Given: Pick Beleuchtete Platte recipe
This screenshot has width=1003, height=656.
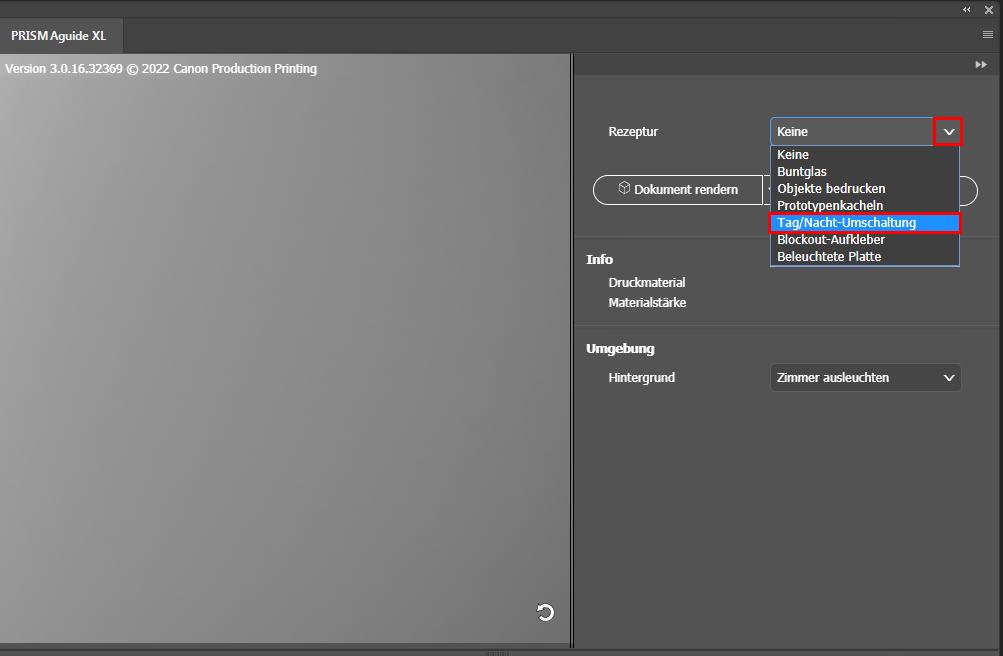Looking at the screenshot, I should tap(865, 256).
